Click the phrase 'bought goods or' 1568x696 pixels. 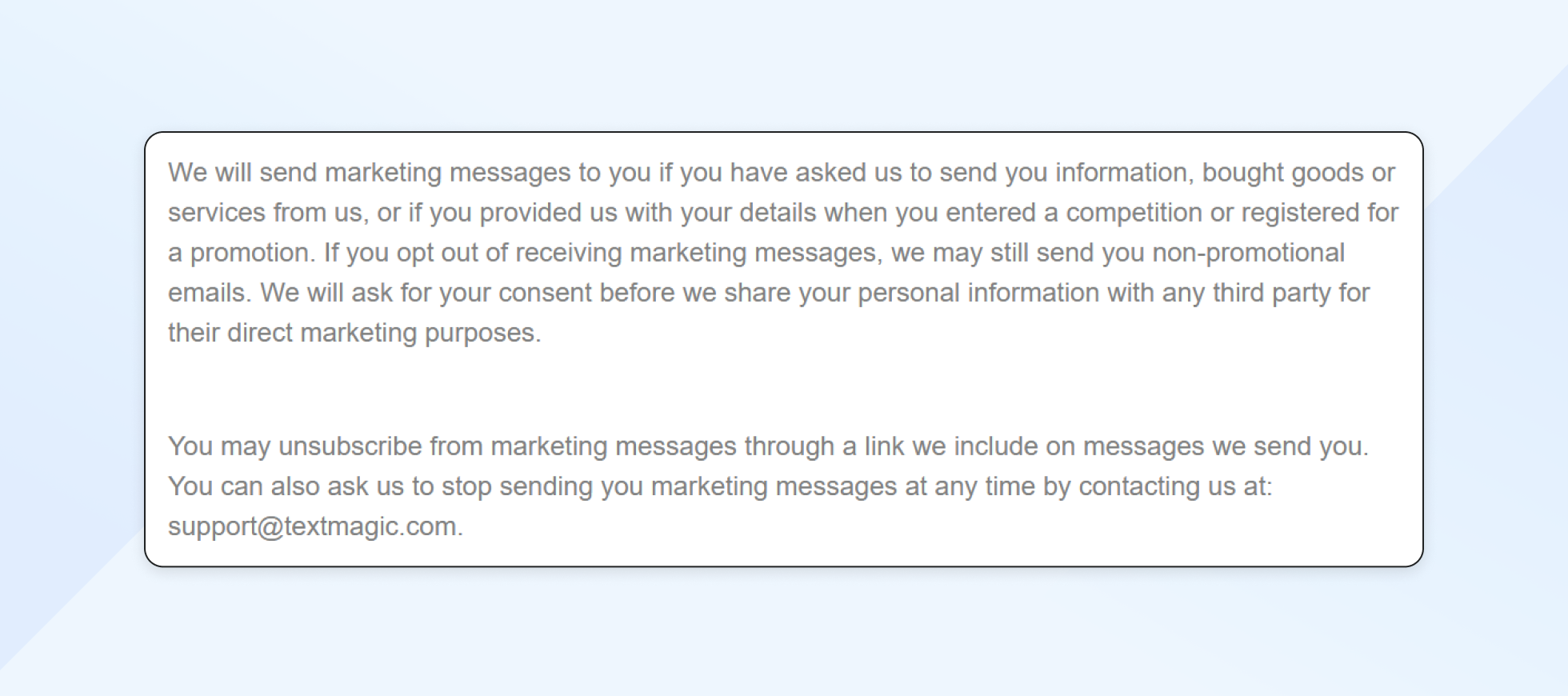1298,173
